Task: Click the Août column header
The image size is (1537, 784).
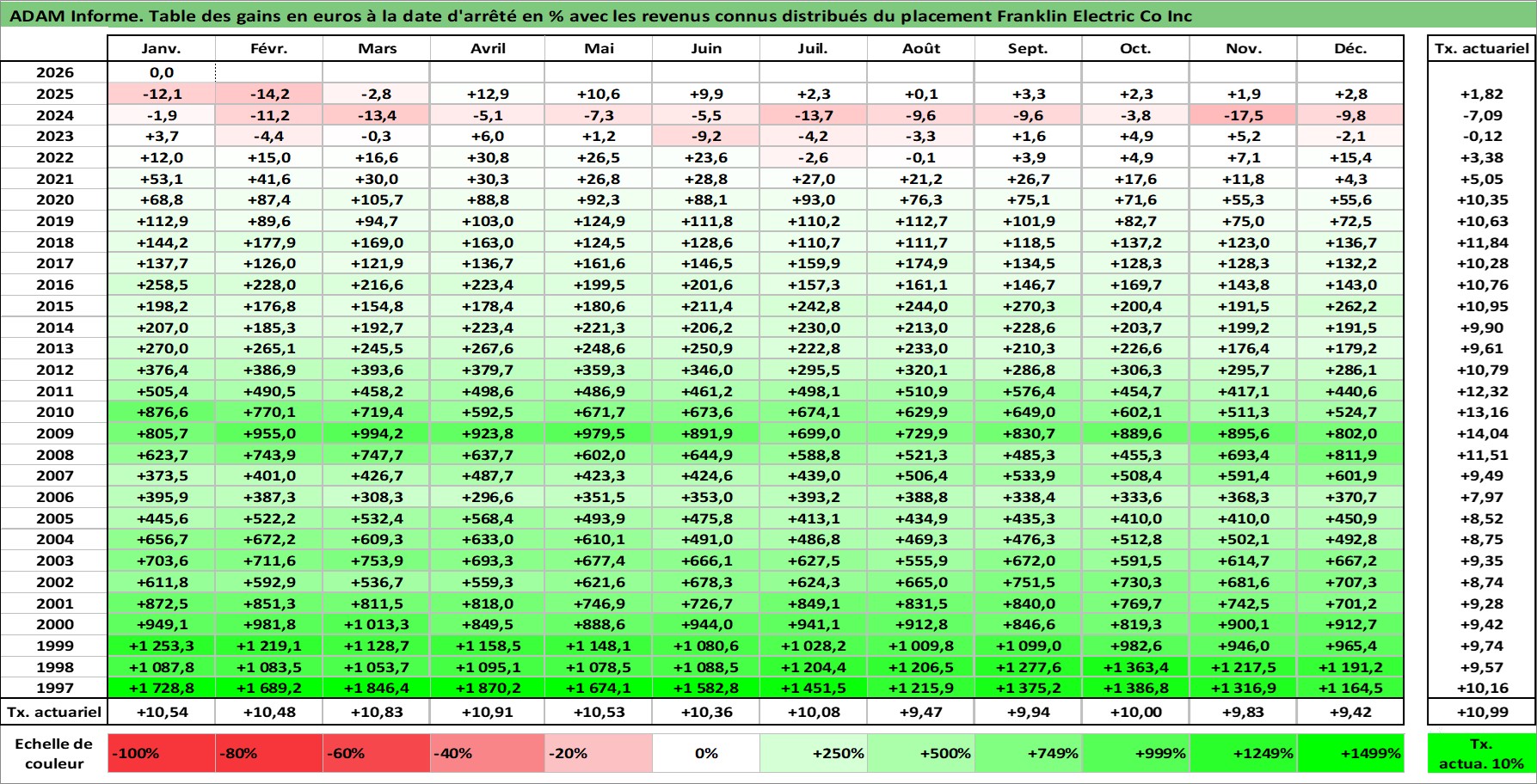Action: click(x=921, y=48)
